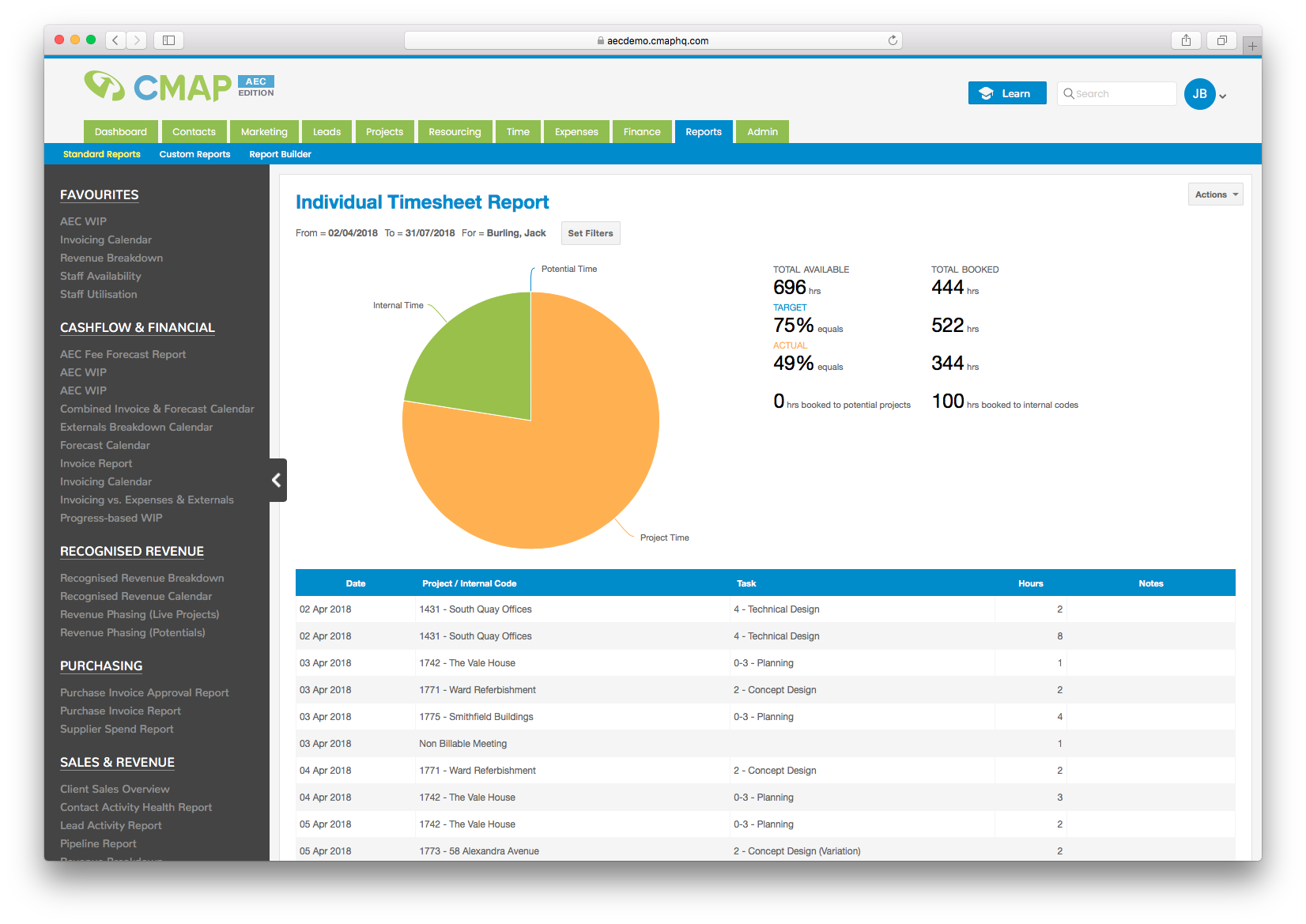1306x924 pixels.
Task: Open the Staff Utilisation report
Action: point(98,294)
